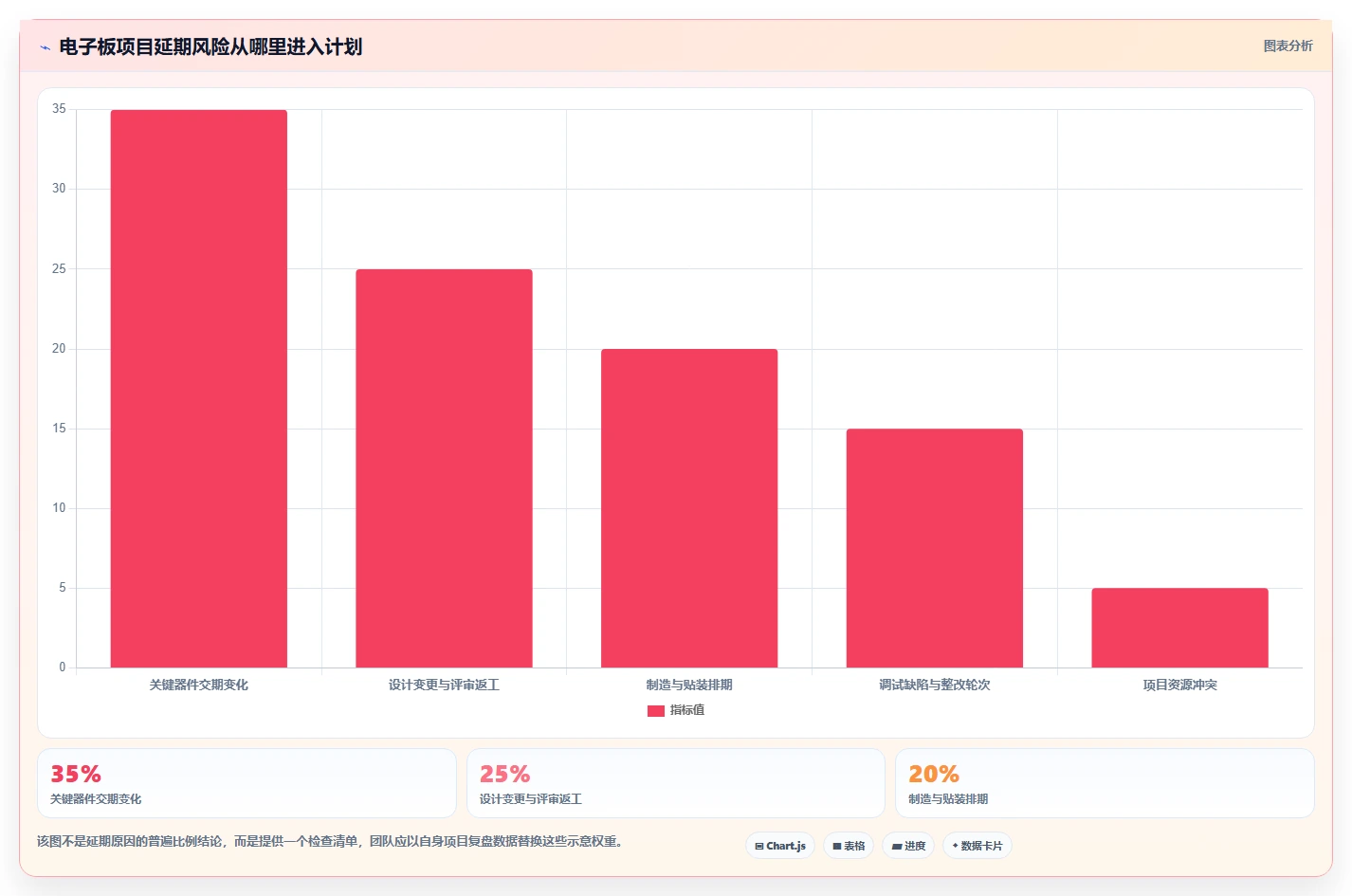
Task: Click the footnote text about 示意权重
Action: [329, 841]
